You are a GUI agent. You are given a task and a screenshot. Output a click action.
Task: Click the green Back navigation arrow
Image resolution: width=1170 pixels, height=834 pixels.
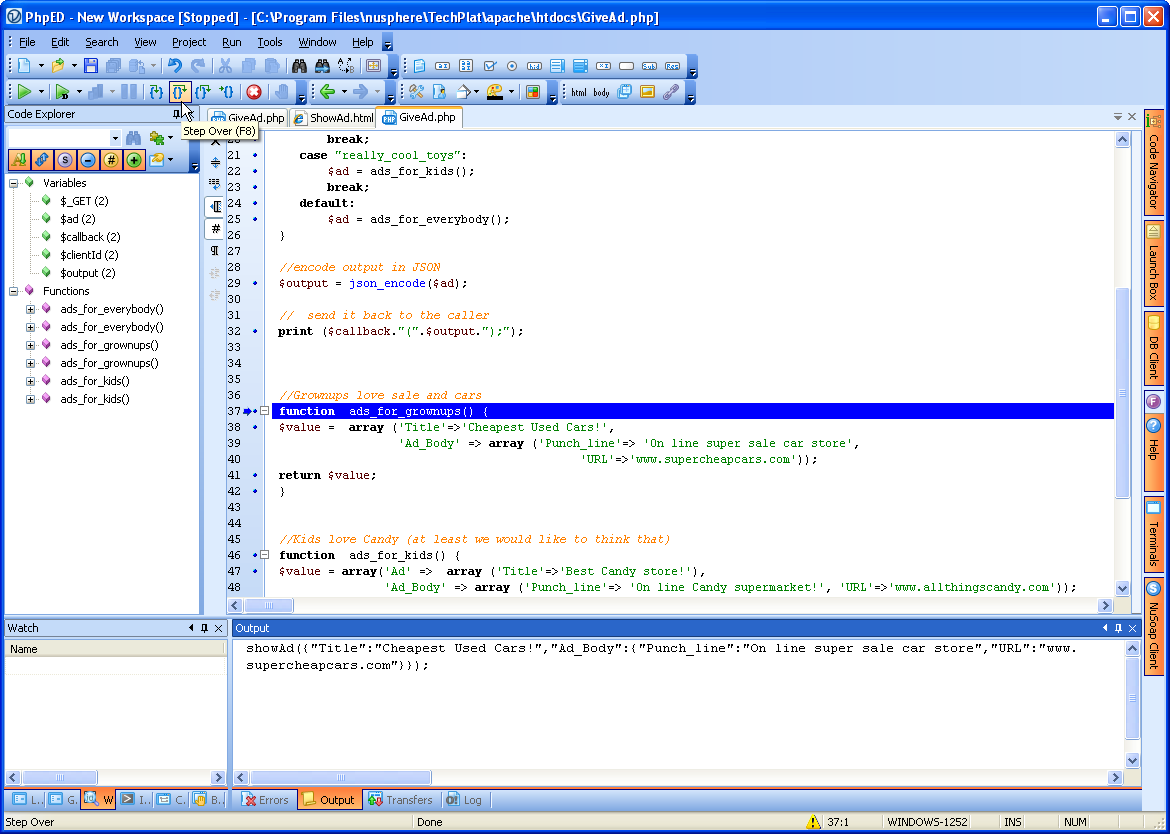coord(326,92)
